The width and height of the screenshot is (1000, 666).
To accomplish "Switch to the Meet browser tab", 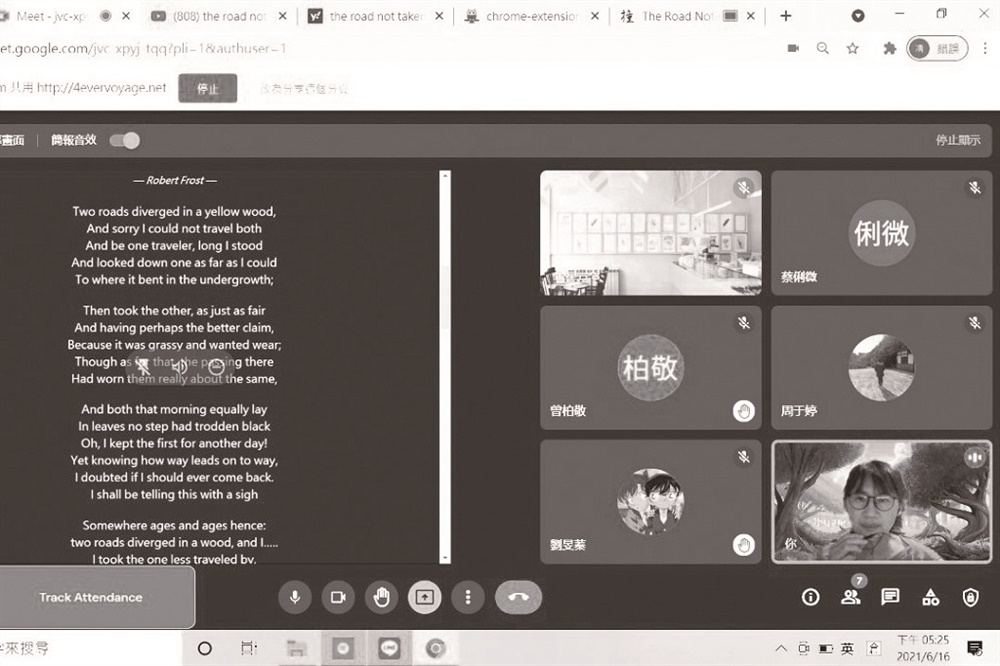I will click(x=51, y=17).
